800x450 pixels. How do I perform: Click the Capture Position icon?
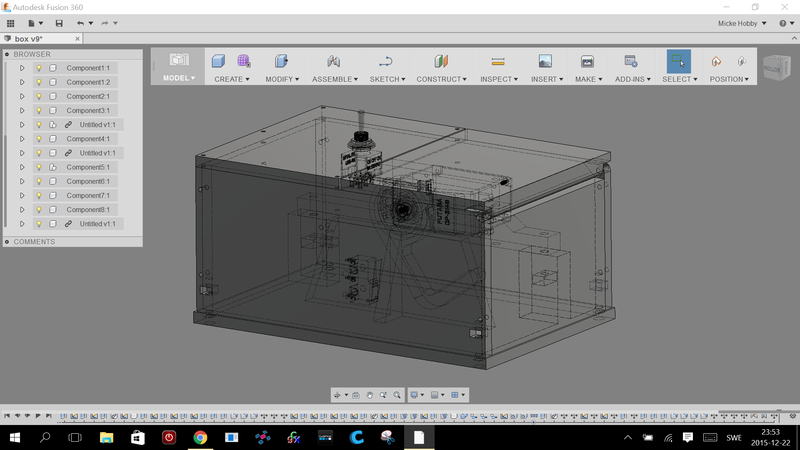coord(716,61)
